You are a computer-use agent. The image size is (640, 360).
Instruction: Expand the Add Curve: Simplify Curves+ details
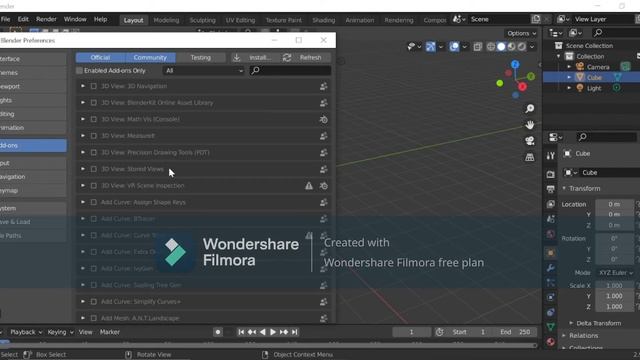83,302
